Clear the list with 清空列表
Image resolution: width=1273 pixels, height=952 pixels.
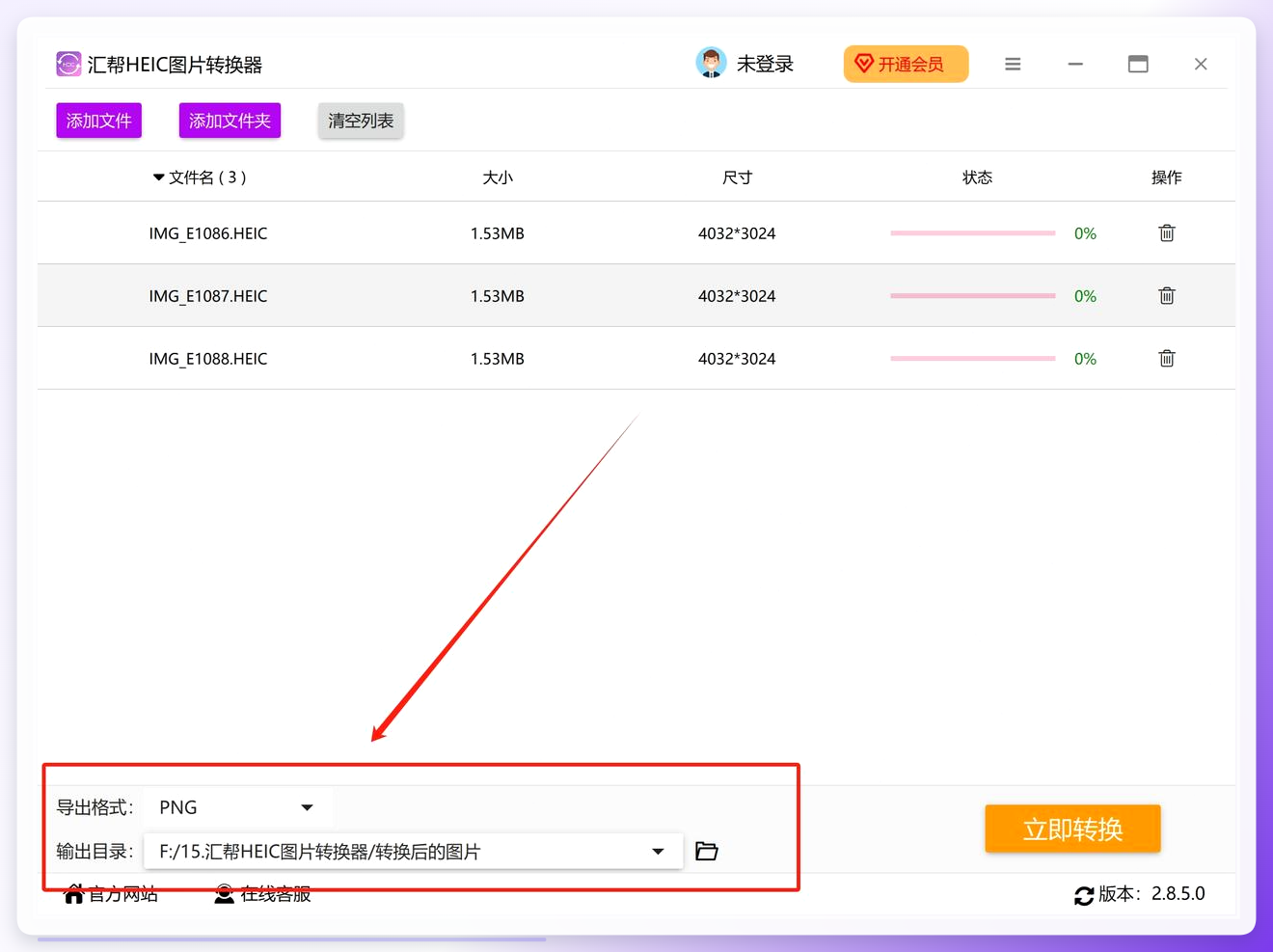point(361,121)
